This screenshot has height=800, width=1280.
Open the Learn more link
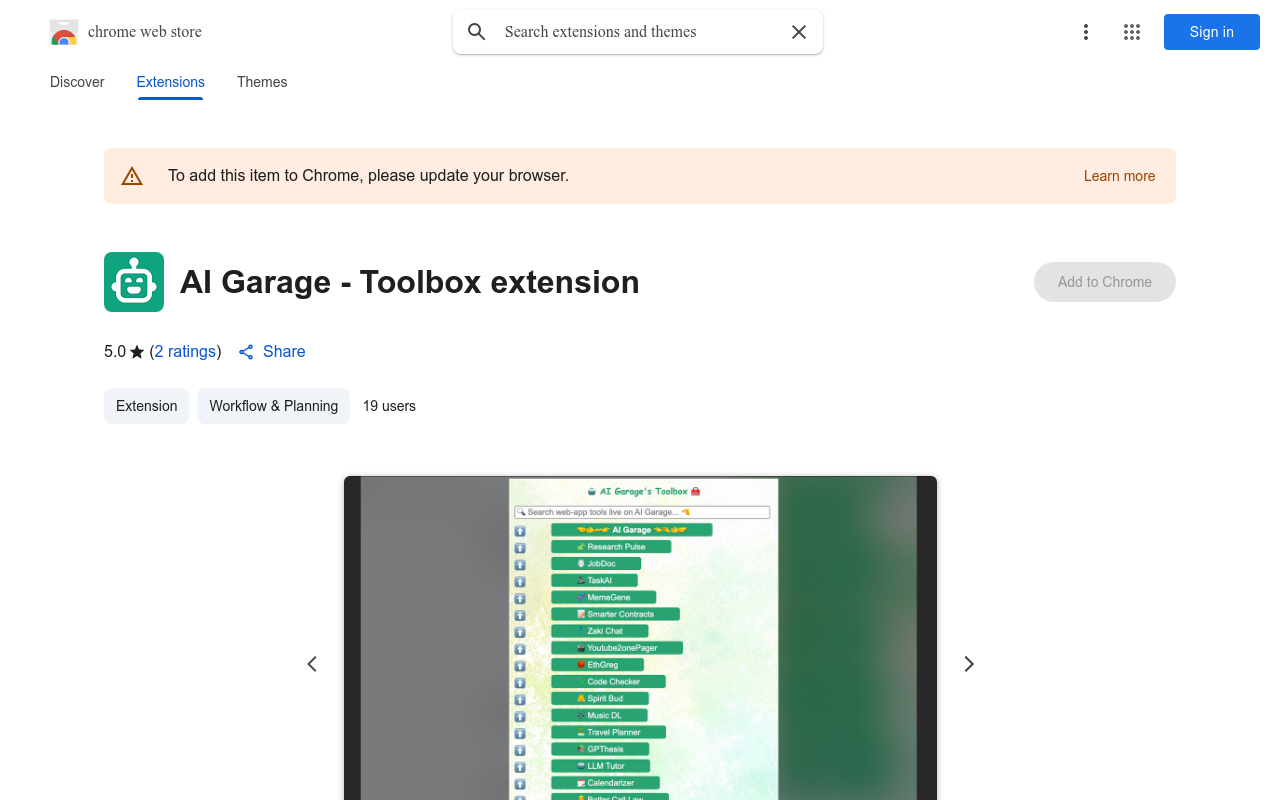point(1119,176)
